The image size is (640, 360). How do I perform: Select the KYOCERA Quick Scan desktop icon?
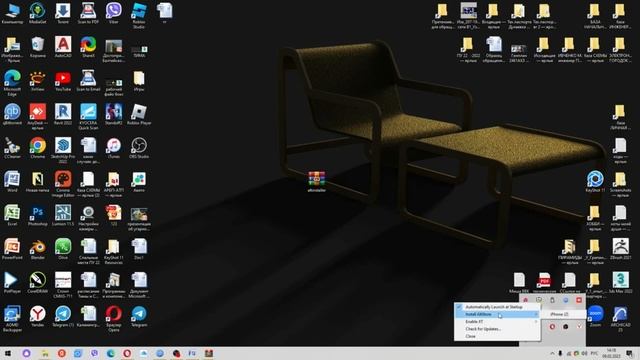[88, 116]
